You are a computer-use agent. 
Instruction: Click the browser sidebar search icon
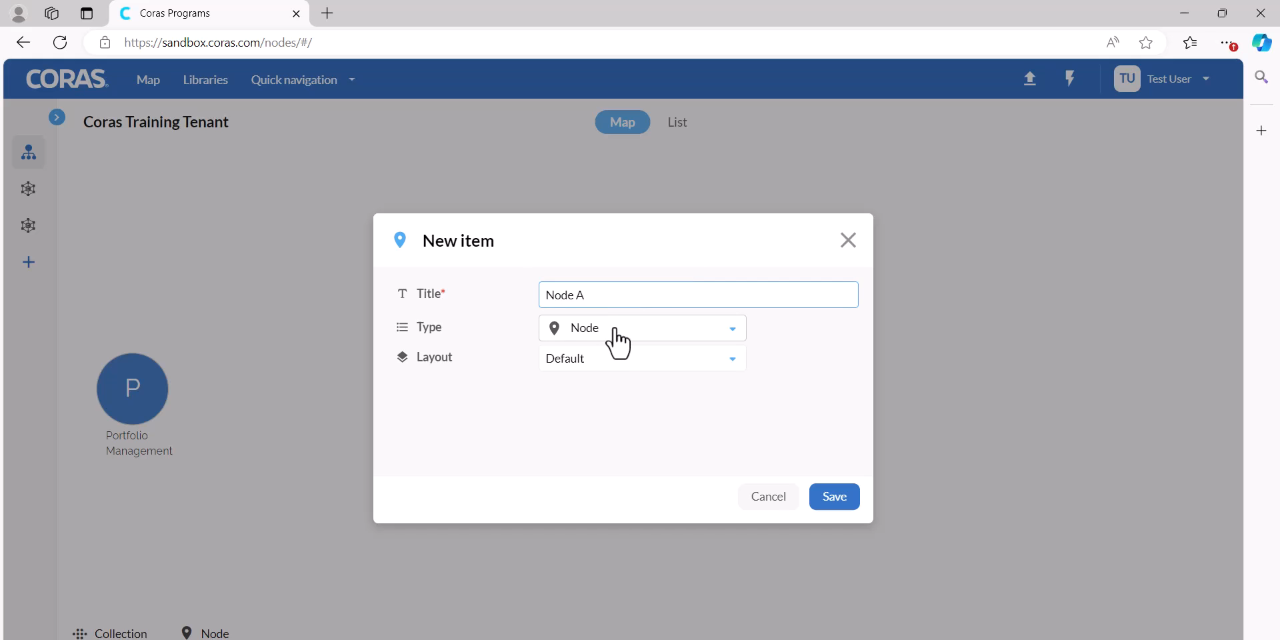1262,77
